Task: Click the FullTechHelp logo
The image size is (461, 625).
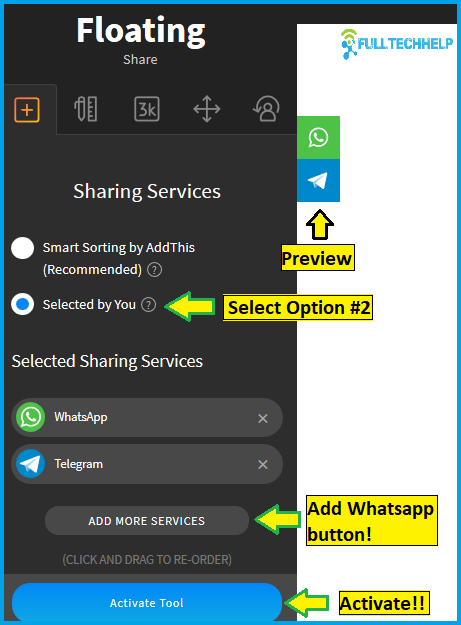Action: (x=397, y=44)
